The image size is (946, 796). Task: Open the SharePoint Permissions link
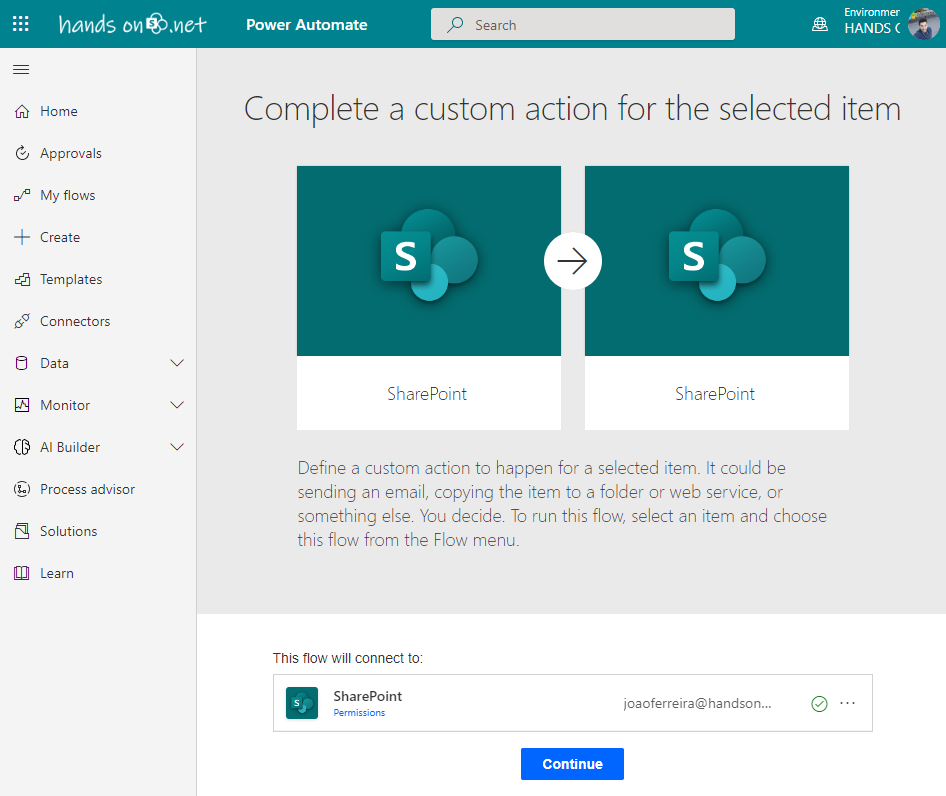359,713
